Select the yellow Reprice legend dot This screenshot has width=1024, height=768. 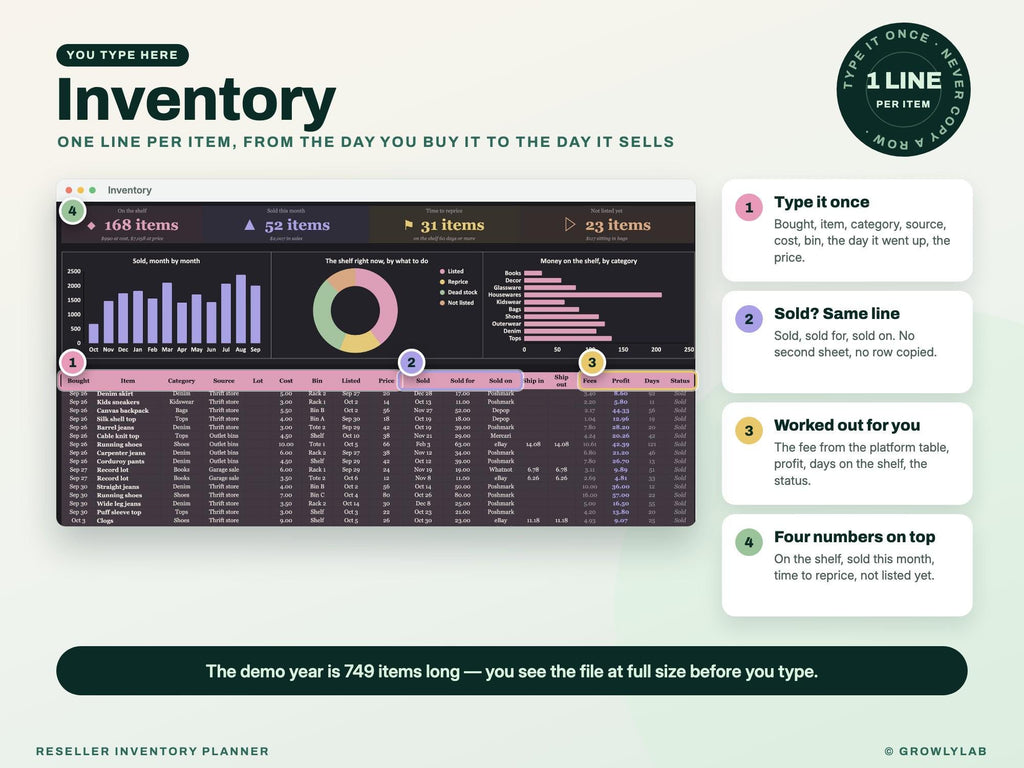[x=442, y=281]
